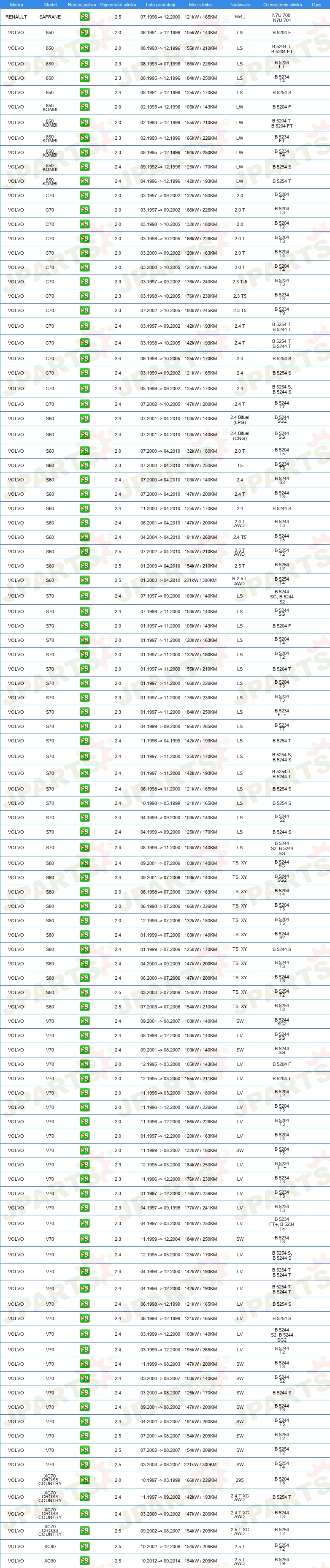
Task: Click the 'Marka' column header
Action: tap(16, 4)
